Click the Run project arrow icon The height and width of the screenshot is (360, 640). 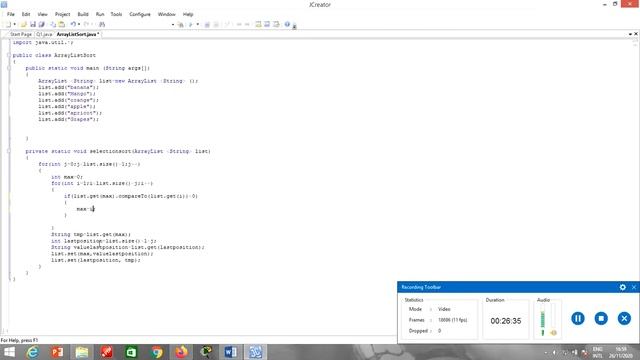(x=191, y=24)
